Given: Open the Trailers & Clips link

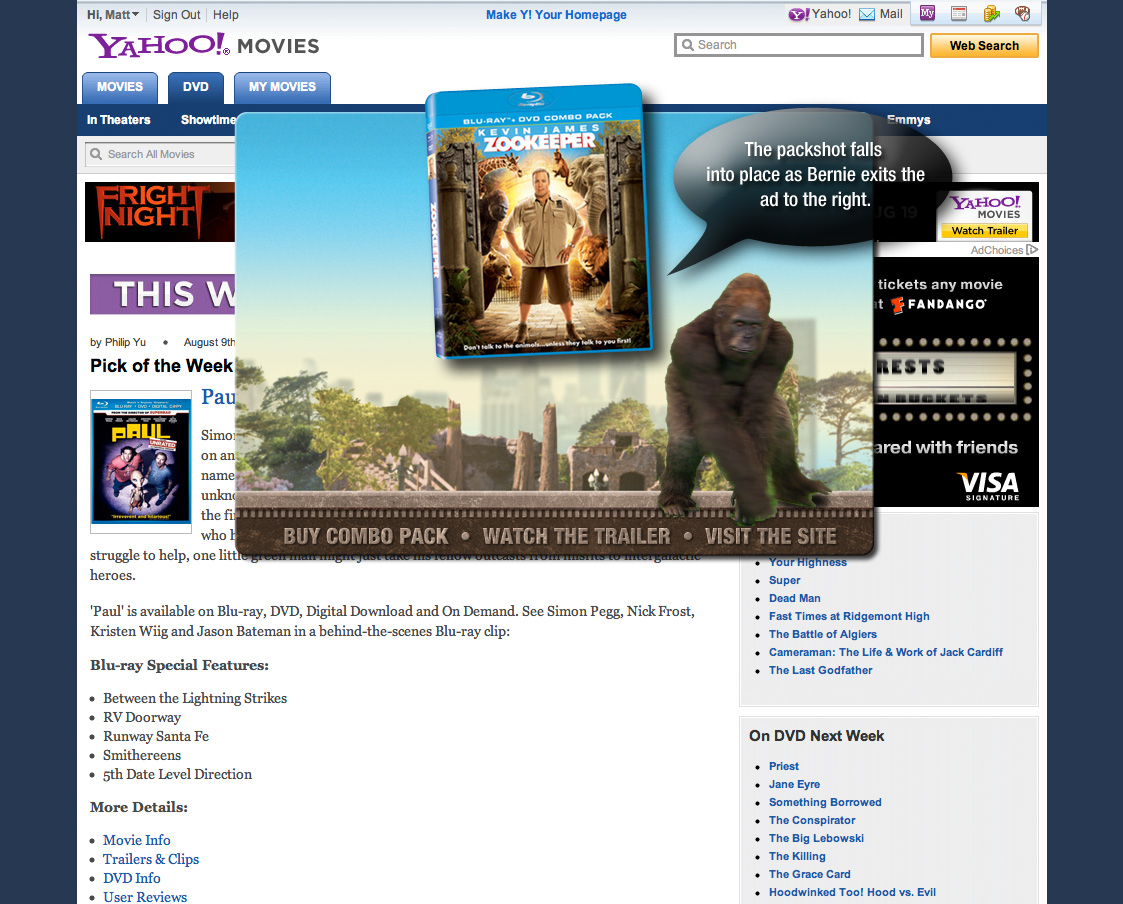Looking at the screenshot, I should pyautogui.click(x=151, y=859).
